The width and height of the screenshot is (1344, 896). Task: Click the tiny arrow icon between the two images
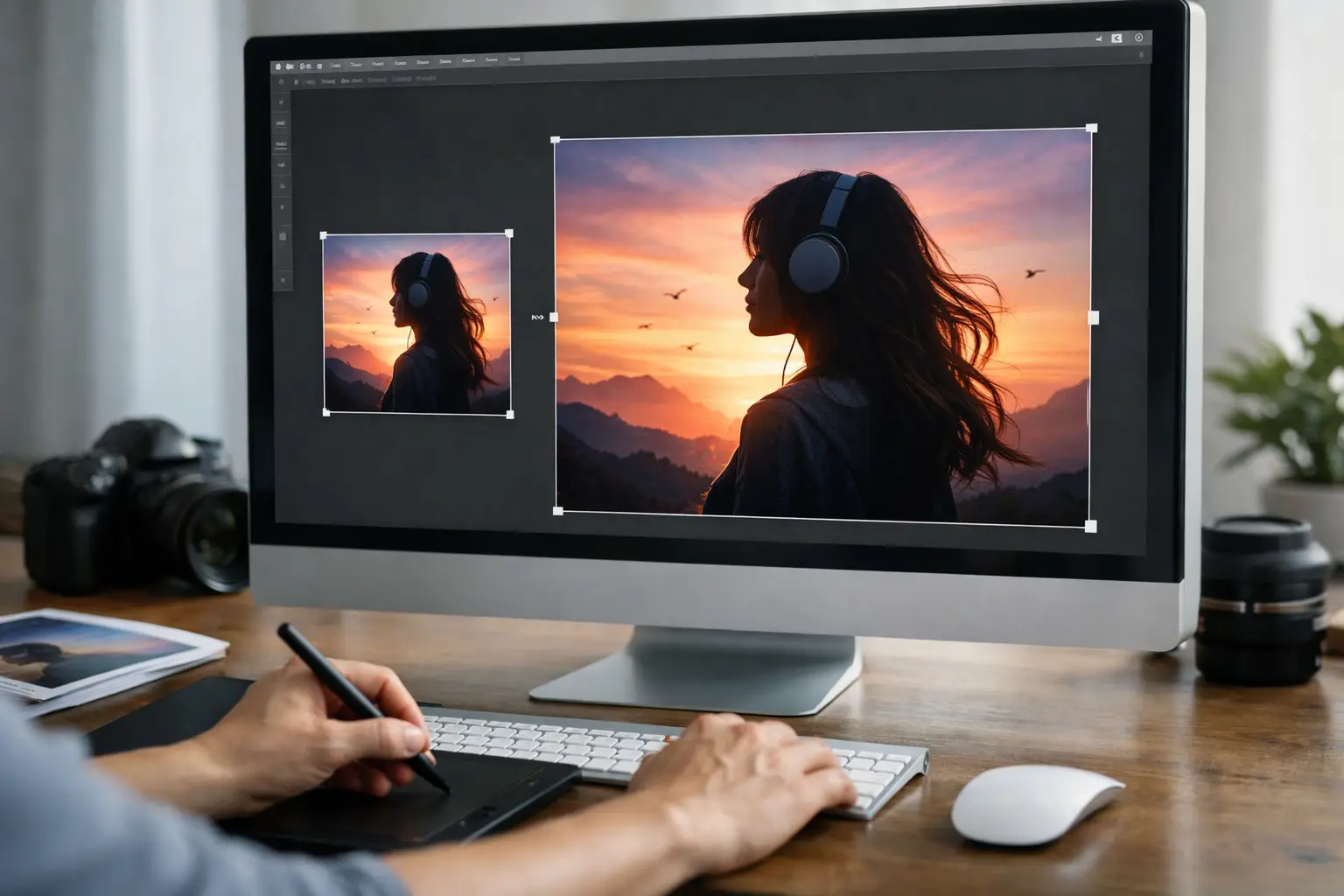(537, 318)
